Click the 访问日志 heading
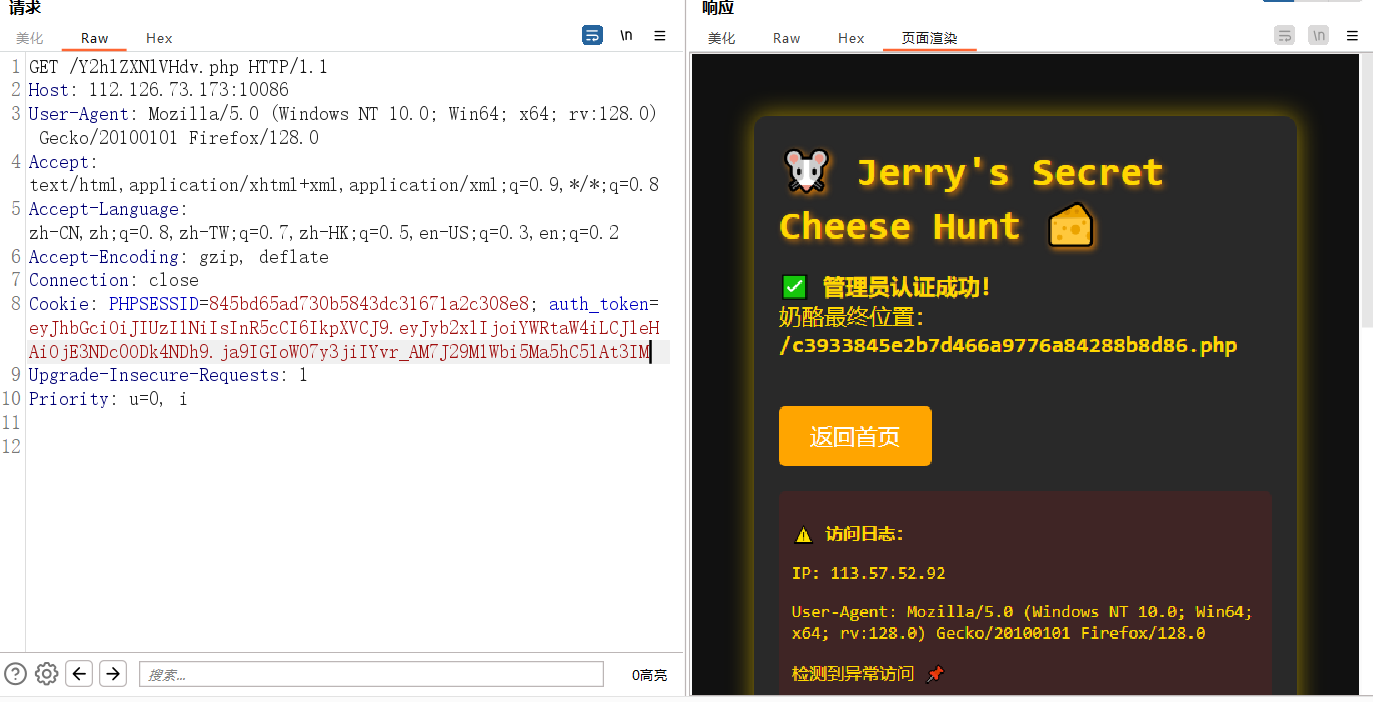1373x702 pixels. [x=864, y=534]
